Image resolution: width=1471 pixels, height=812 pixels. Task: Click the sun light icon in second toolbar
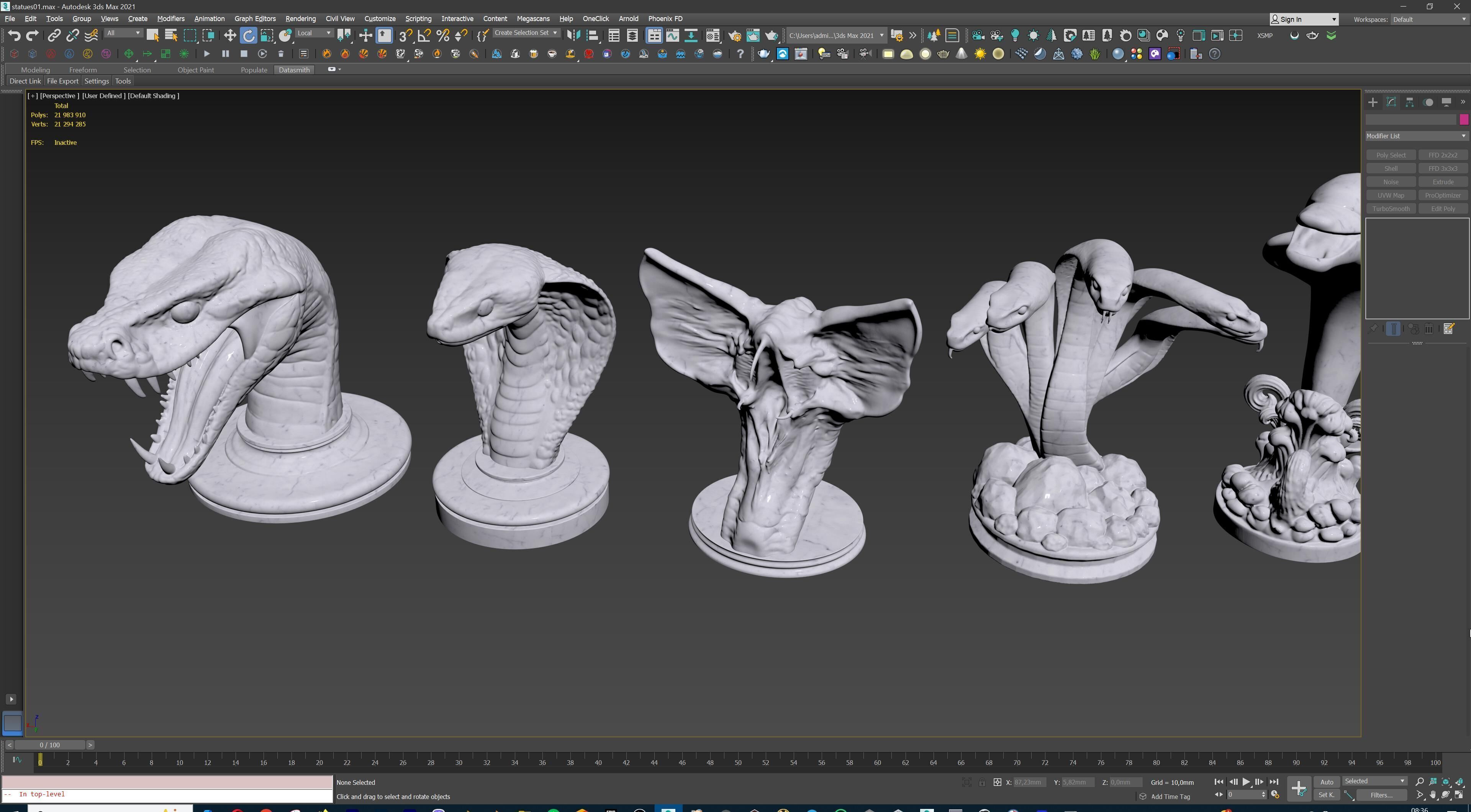[x=980, y=54]
